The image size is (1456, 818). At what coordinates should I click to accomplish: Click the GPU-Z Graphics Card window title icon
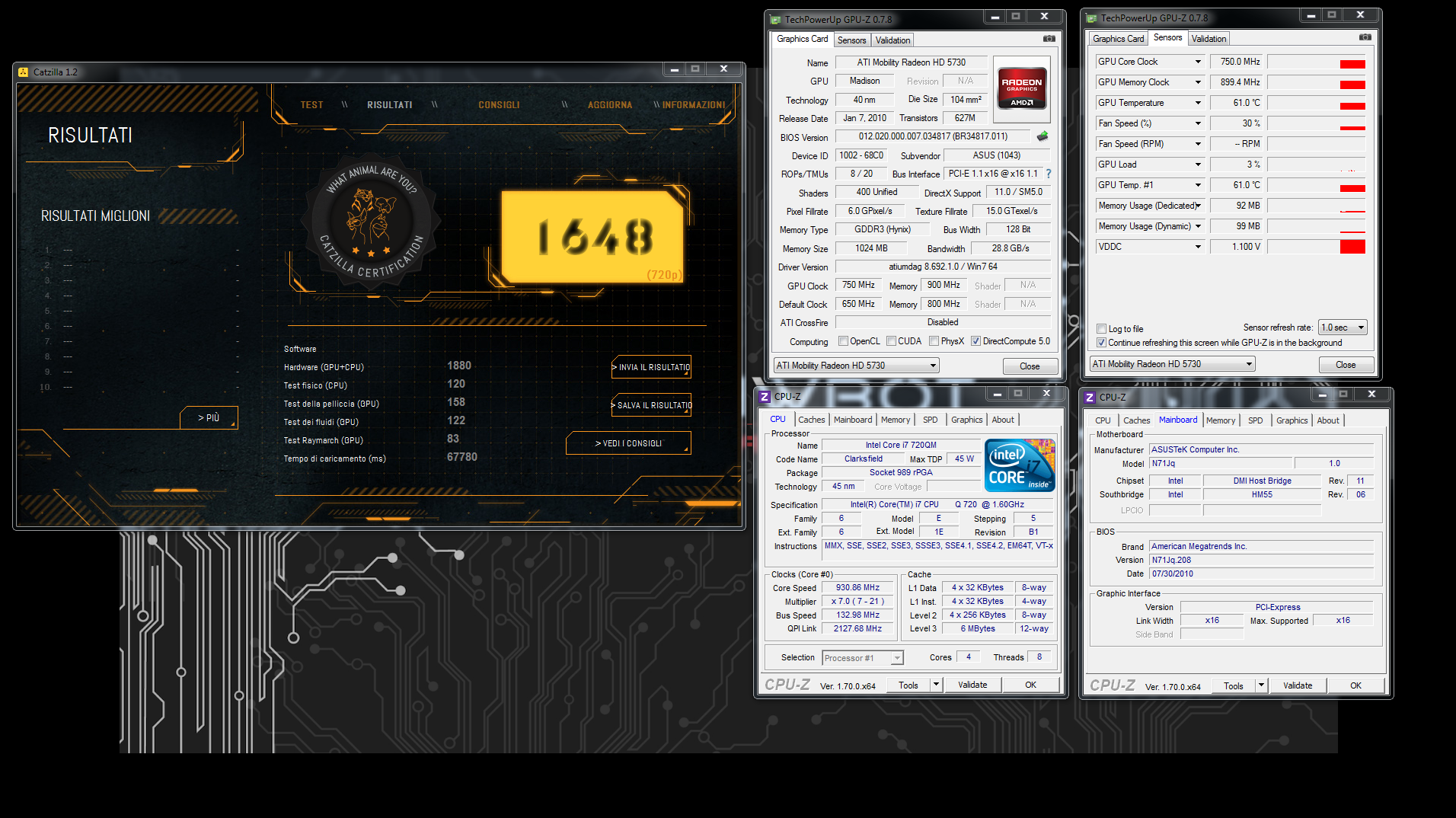tap(775, 20)
